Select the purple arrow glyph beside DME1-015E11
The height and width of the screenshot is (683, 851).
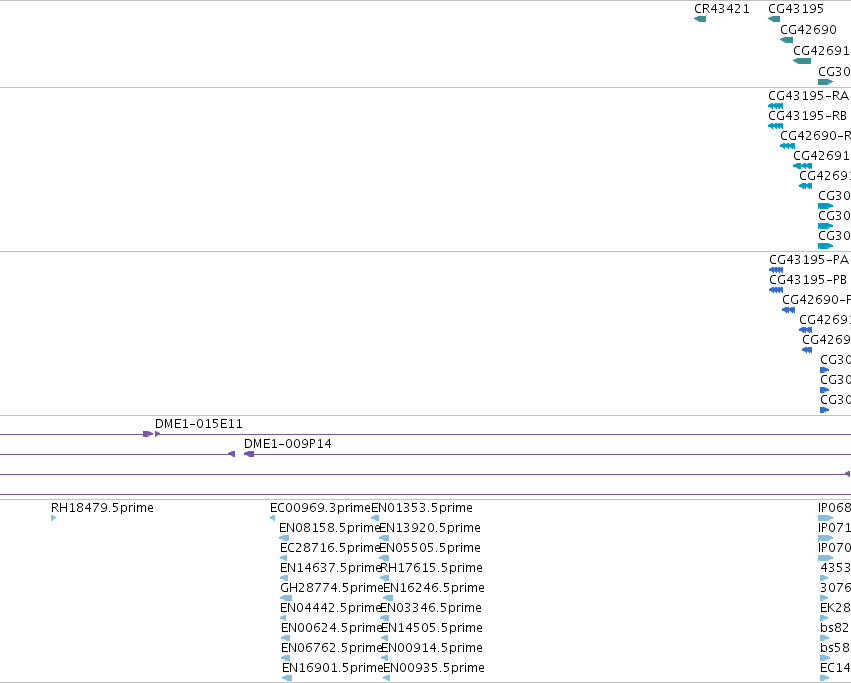pyautogui.click(x=157, y=434)
